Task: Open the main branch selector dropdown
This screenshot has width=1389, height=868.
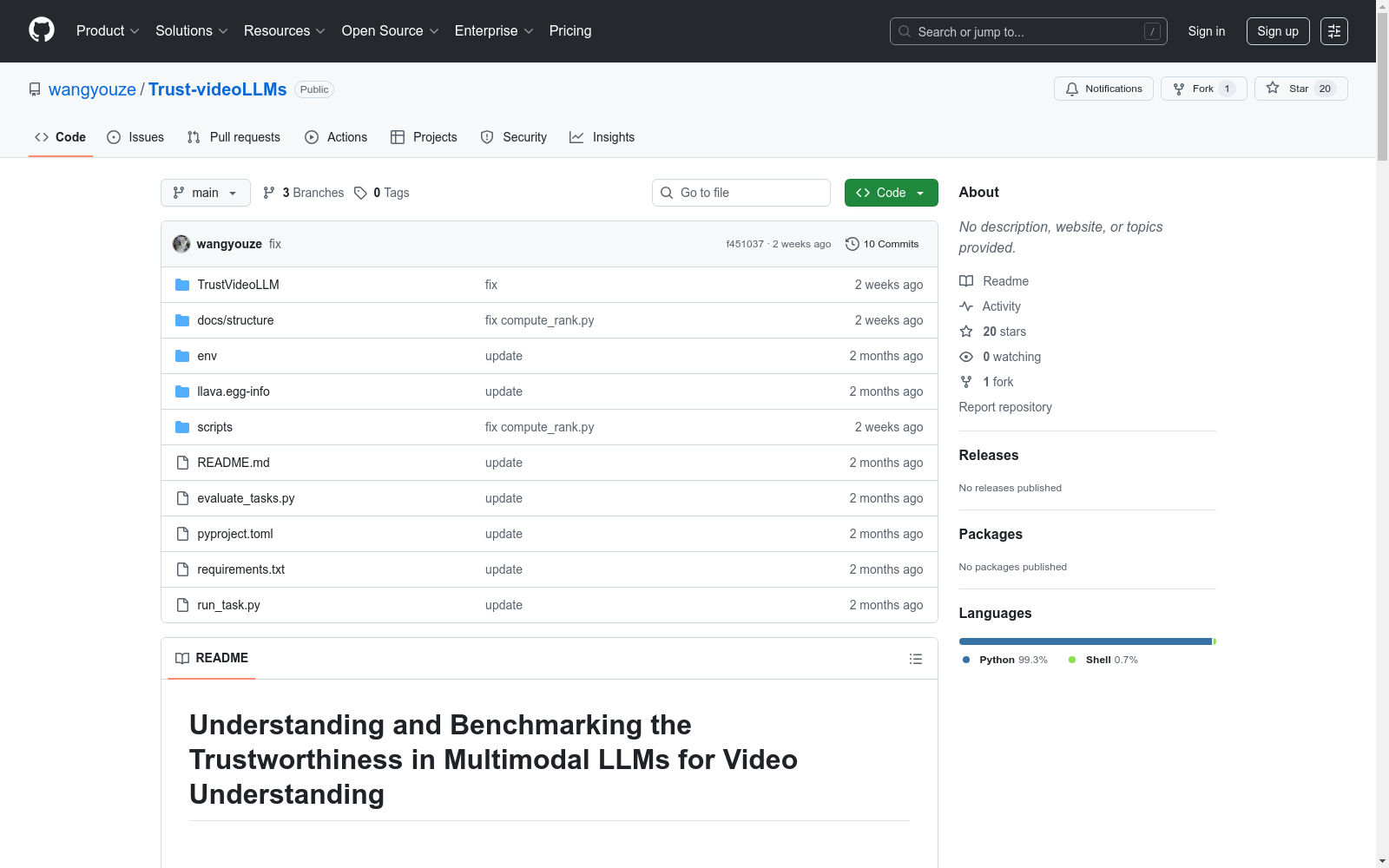Action: click(206, 193)
